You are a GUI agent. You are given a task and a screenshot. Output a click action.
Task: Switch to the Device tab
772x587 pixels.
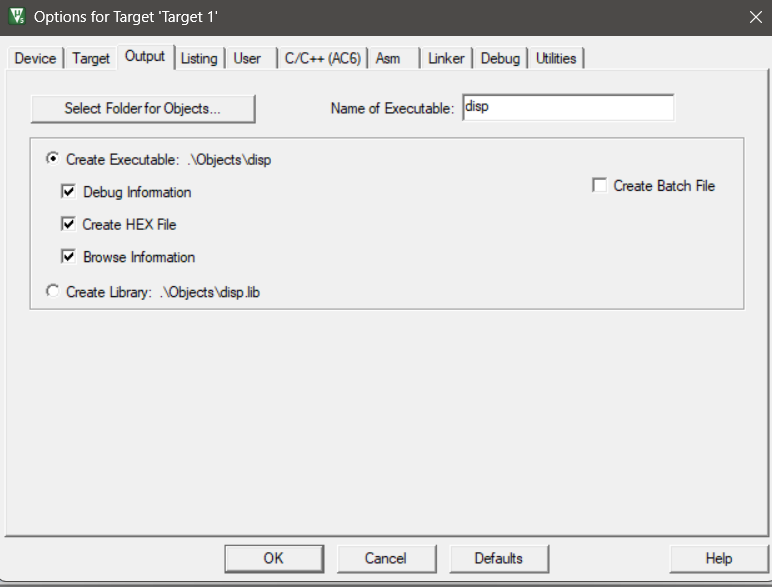point(35,59)
